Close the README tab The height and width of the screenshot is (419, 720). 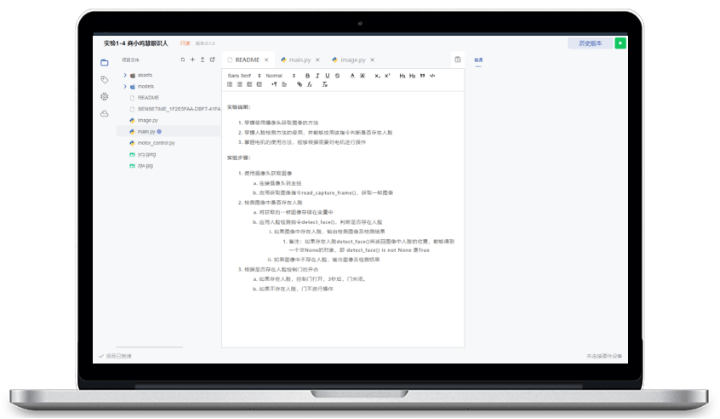[x=268, y=60]
